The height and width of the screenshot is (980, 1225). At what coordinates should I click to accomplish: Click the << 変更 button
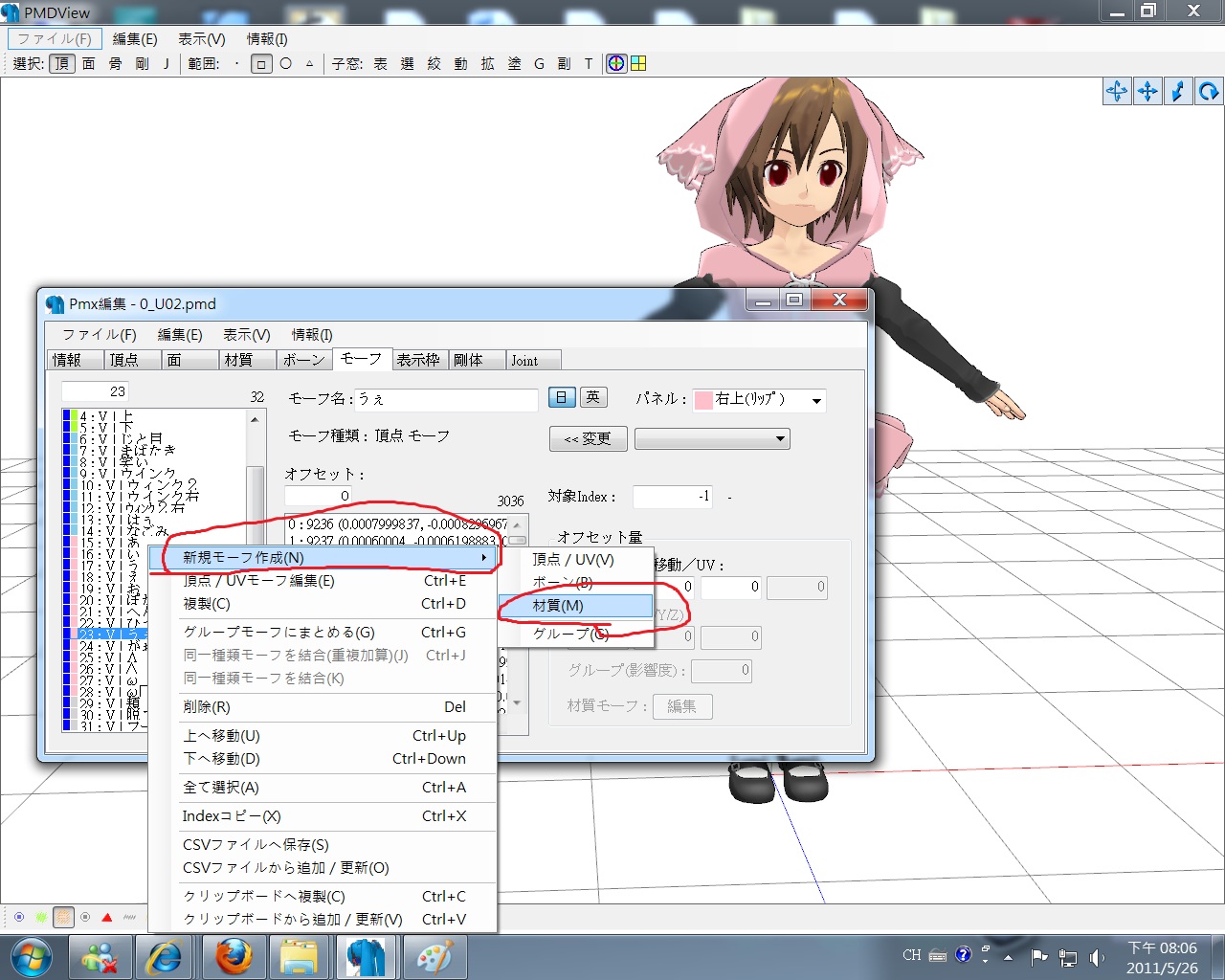(x=588, y=438)
